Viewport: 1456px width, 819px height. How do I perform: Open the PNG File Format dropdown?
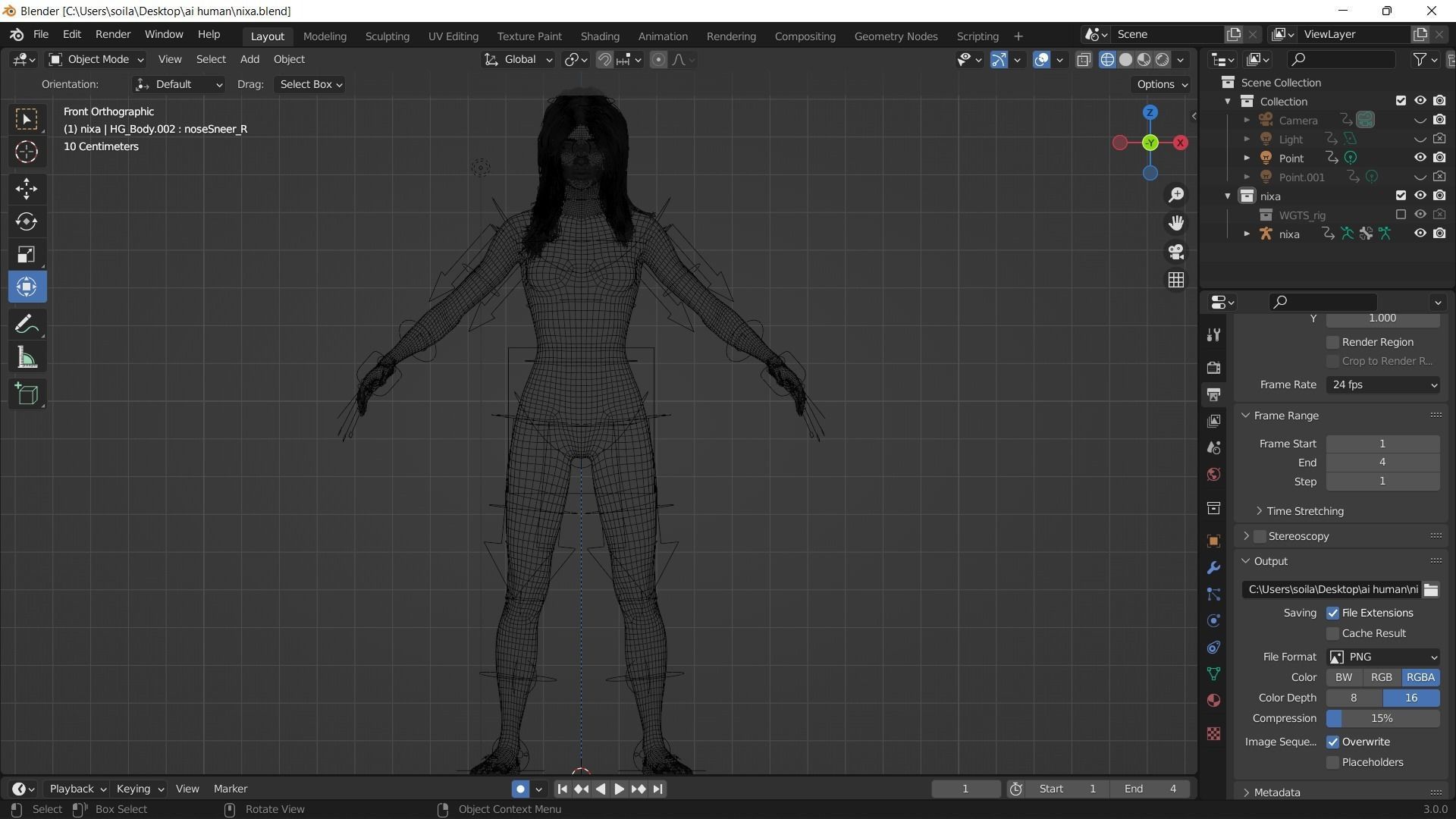tap(1382, 657)
